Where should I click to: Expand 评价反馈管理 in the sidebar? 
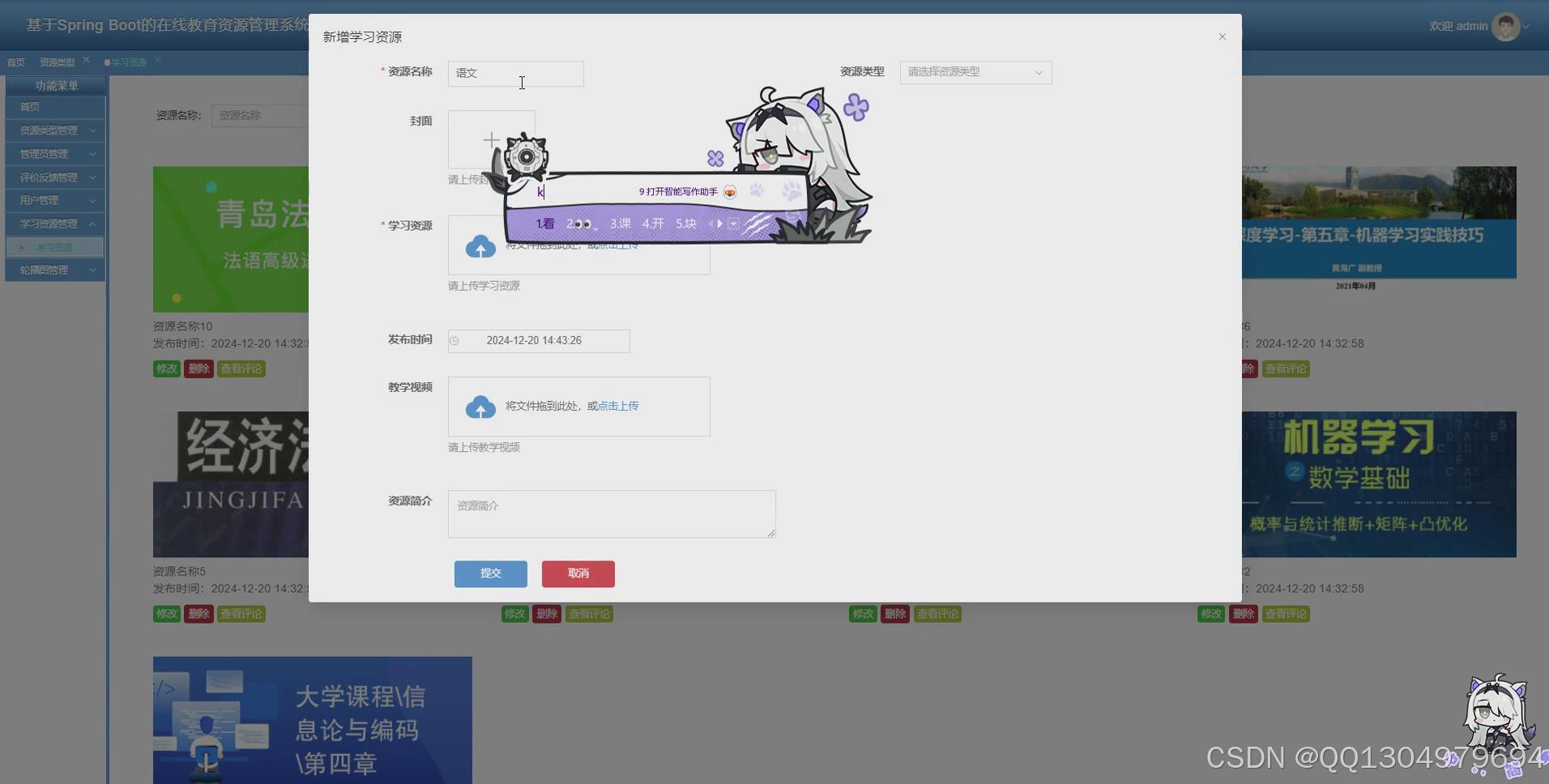[x=55, y=177]
